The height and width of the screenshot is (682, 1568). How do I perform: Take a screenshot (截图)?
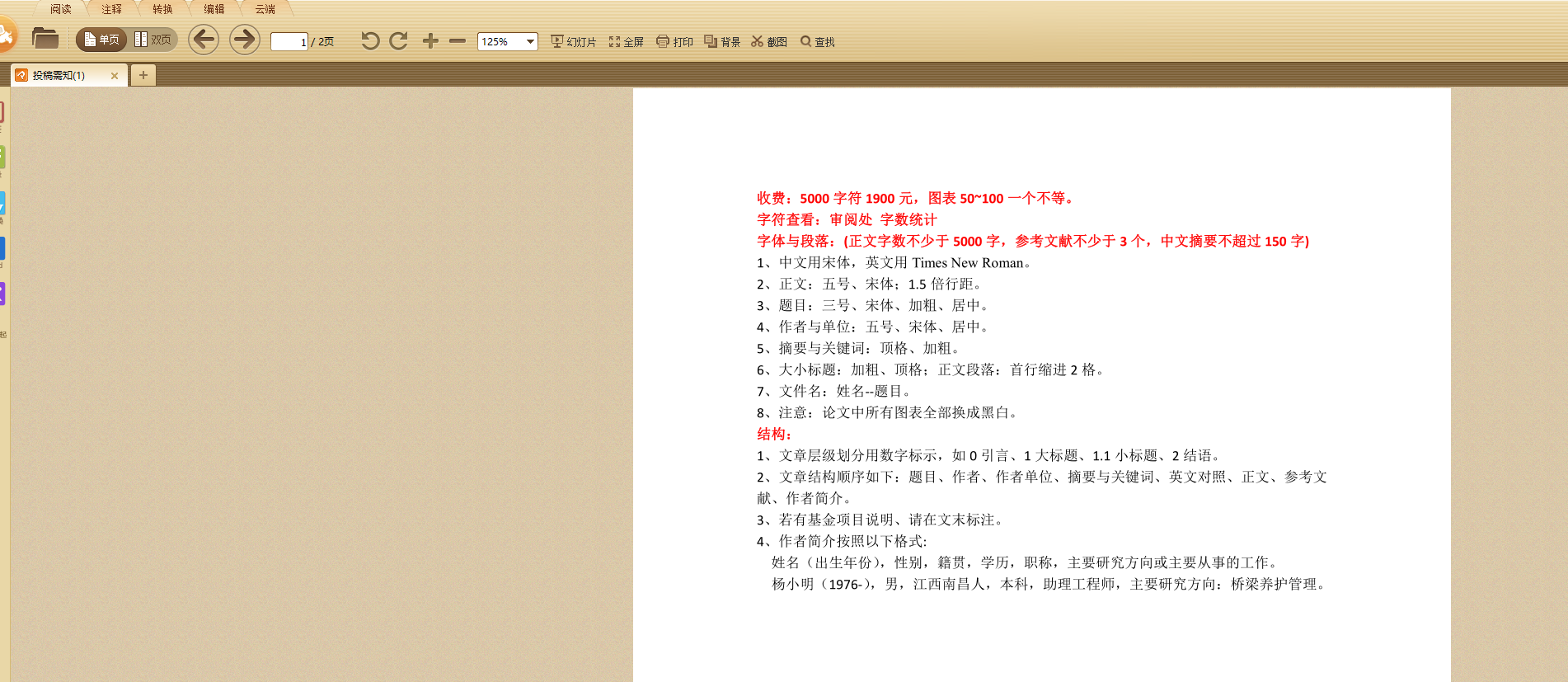pos(768,42)
